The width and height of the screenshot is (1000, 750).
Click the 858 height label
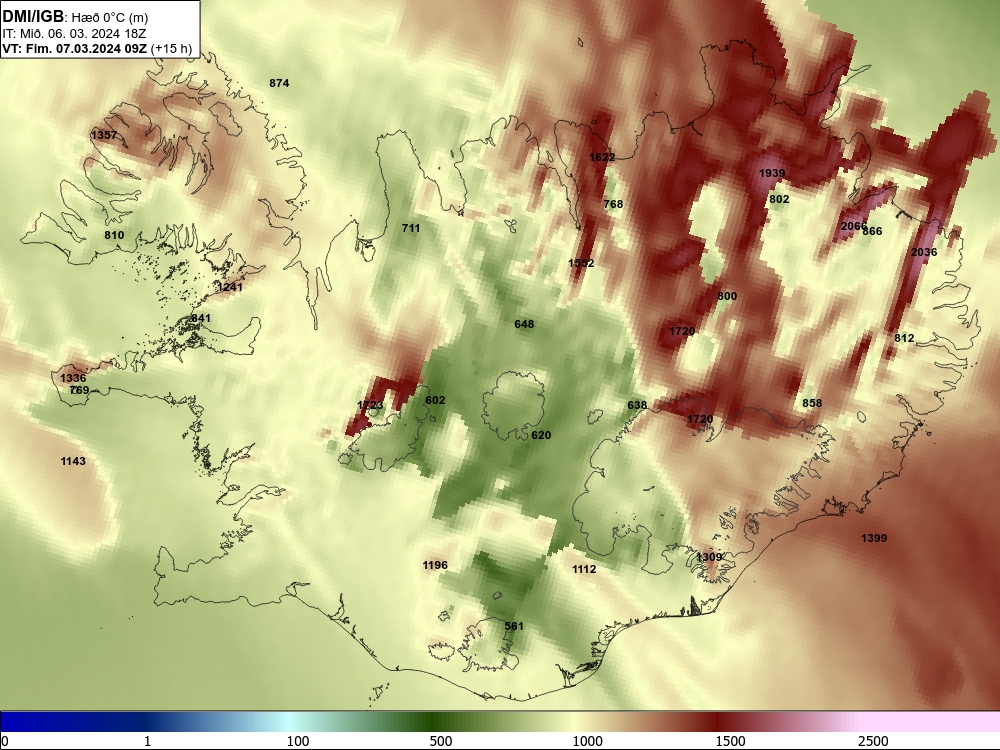tap(812, 403)
